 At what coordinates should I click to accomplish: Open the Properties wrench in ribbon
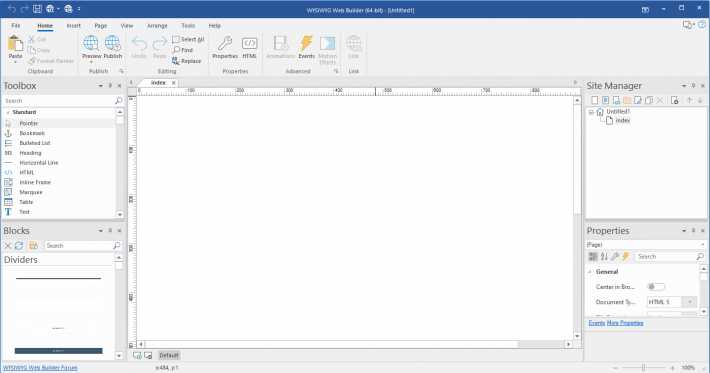(x=225, y=43)
